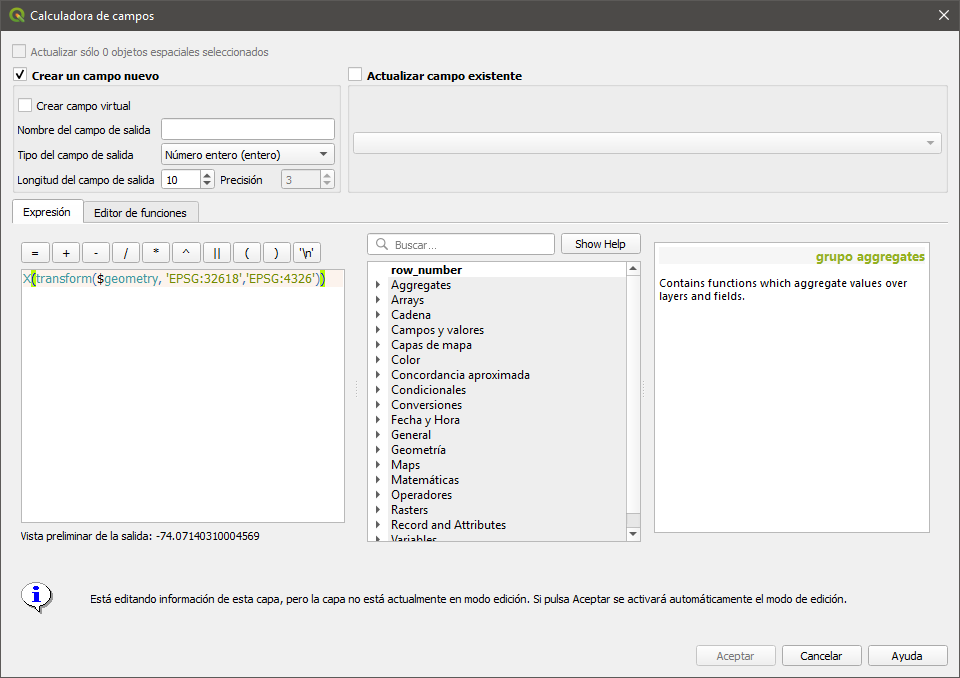Click the Geometría group label
Image resolution: width=960 pixels, height=678 pixels.
(418, 450)
